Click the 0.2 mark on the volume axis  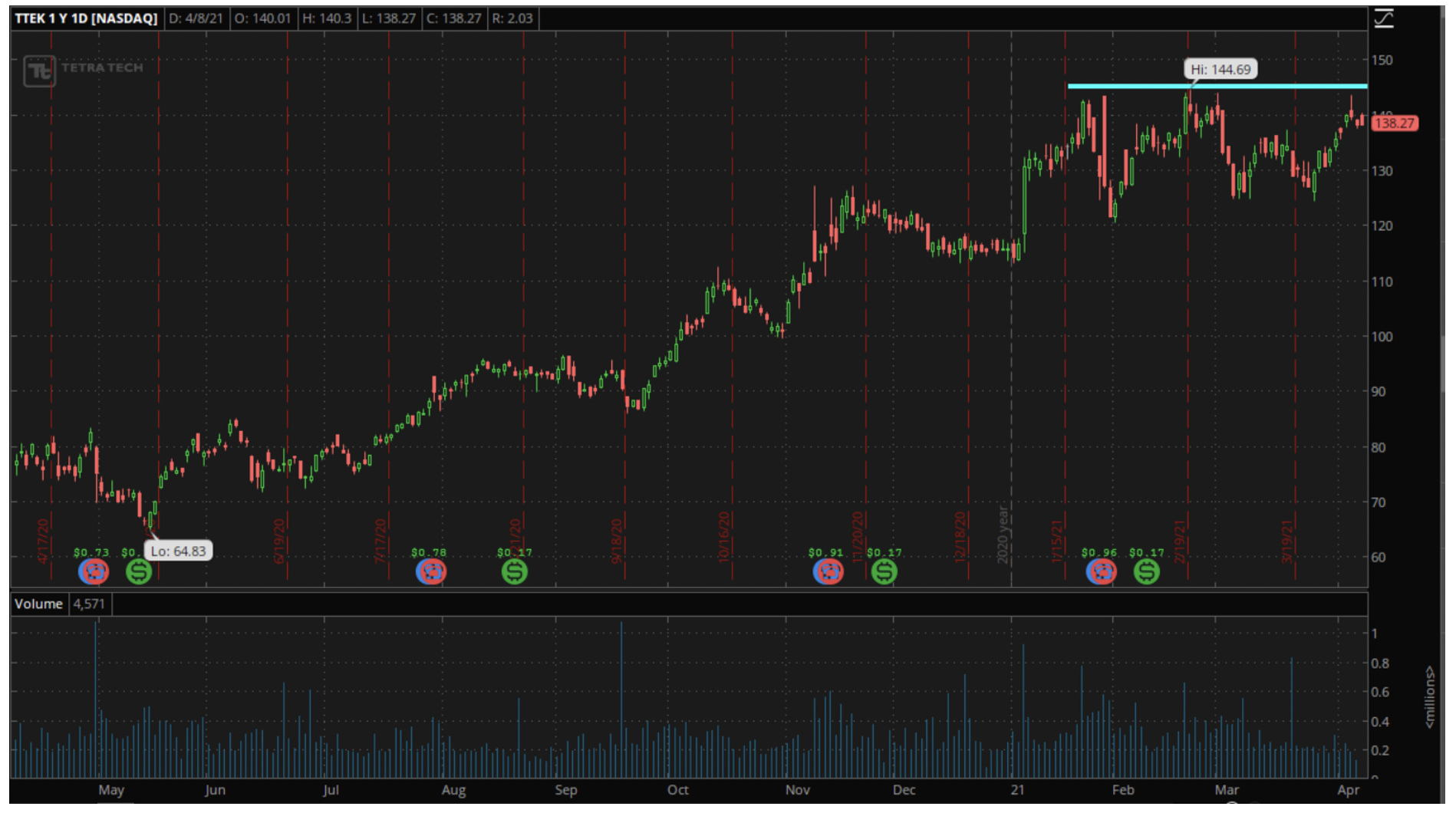(1380, 750)
